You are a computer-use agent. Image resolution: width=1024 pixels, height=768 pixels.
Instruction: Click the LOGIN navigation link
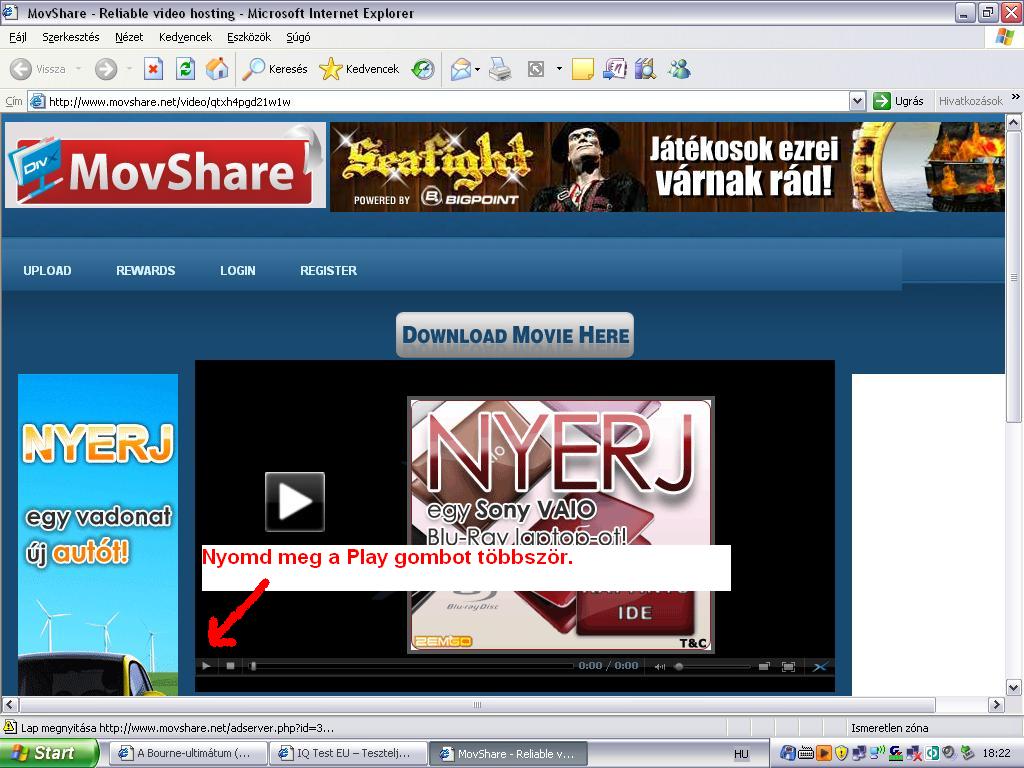tap(238, 270)
